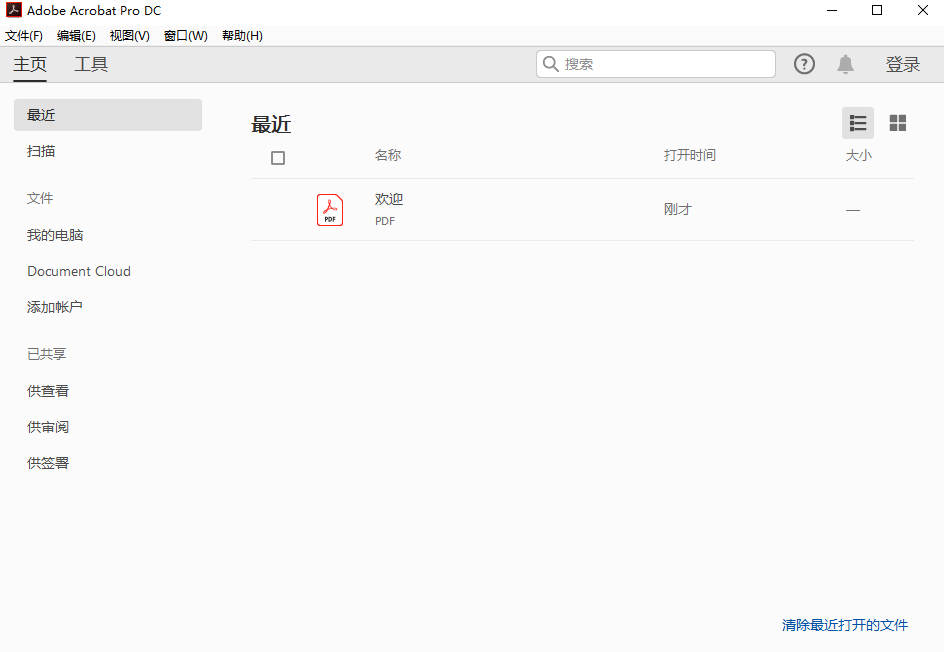Click the Adobe Acrobat logo in title bar

[13, 10]
